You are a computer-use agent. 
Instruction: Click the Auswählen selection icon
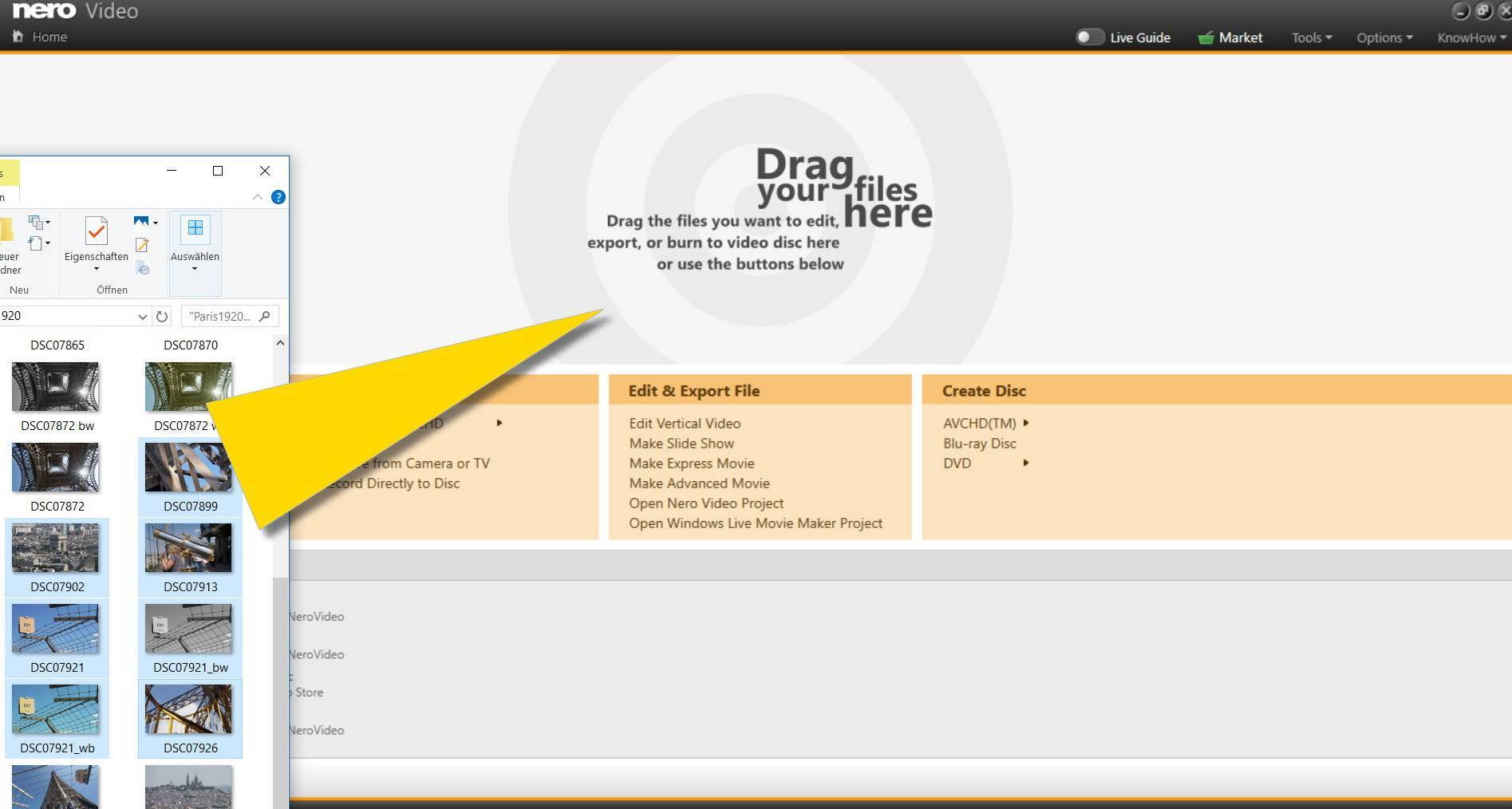pos(195,229)
